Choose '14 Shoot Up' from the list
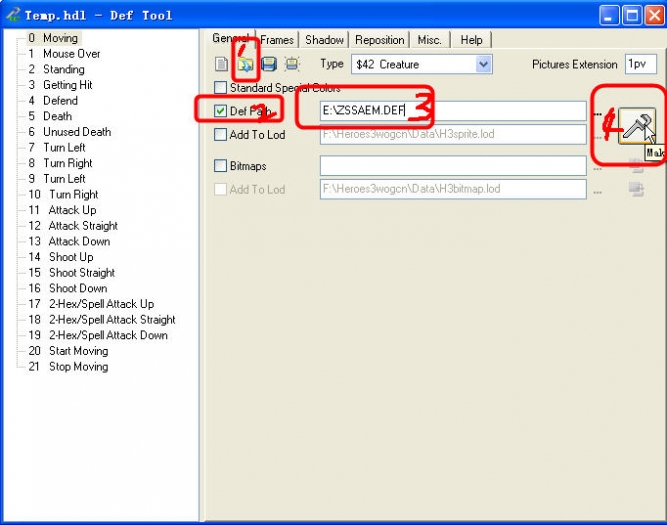Viewport: 667px width, 525px height. click(x=71, y=257)
